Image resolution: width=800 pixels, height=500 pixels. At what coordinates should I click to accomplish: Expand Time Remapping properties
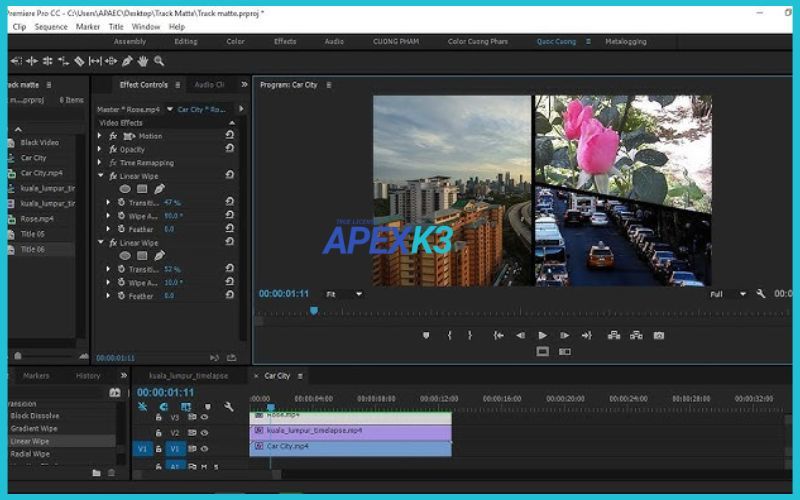[99, 162]
